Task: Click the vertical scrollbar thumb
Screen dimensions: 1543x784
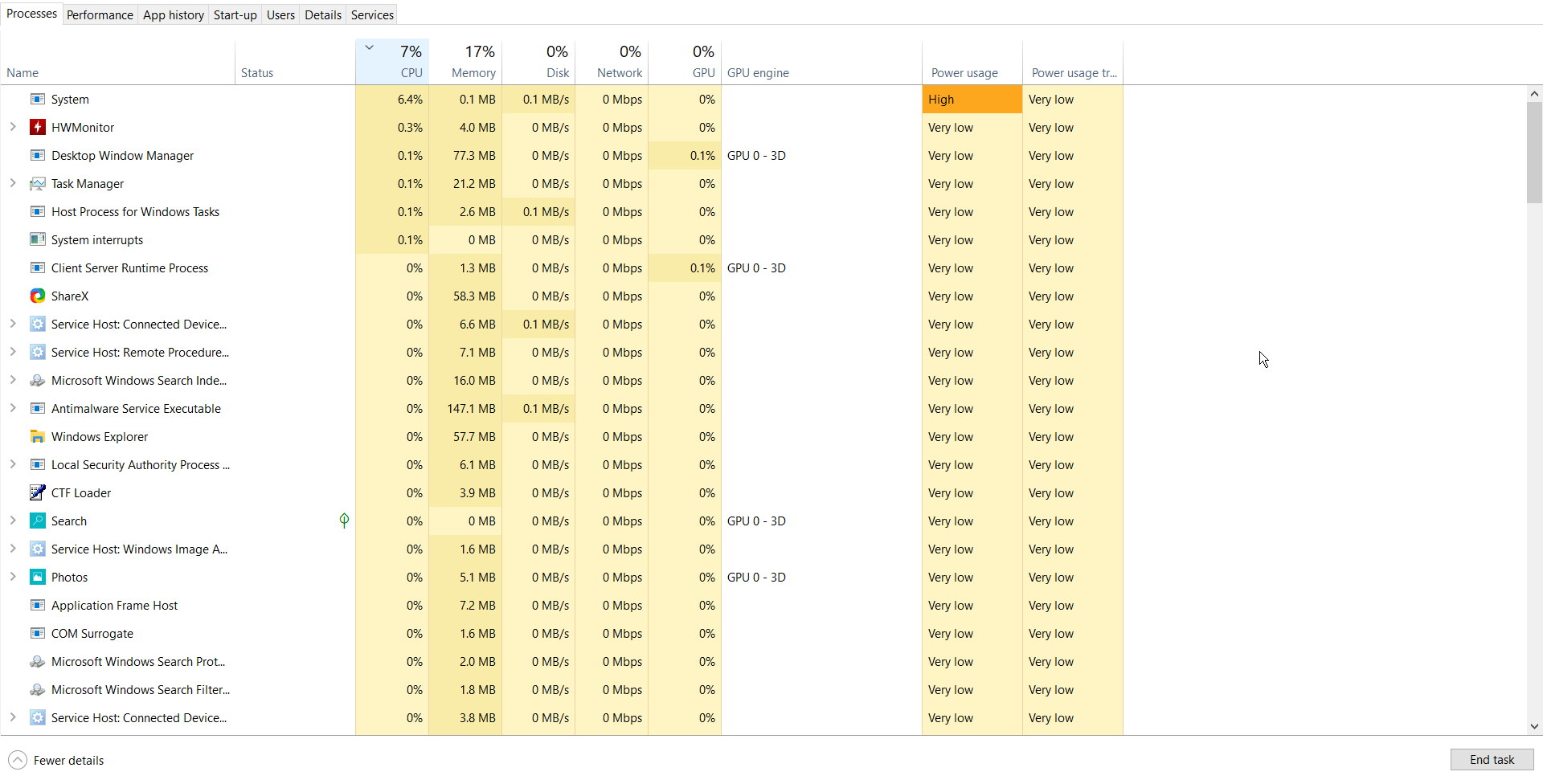Action: [x=1534, y=153]
